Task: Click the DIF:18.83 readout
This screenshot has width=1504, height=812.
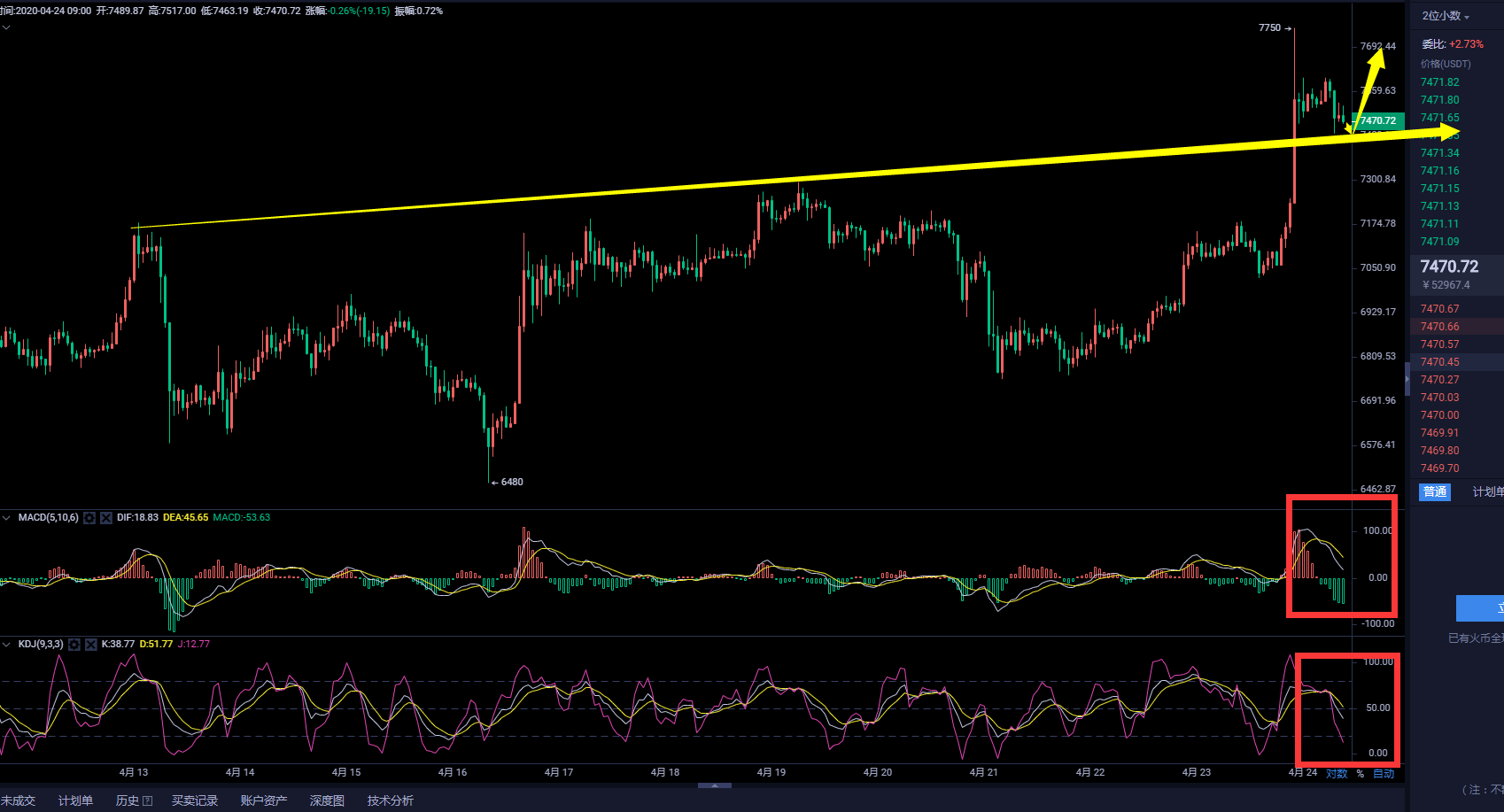Action: coord(137,518)
